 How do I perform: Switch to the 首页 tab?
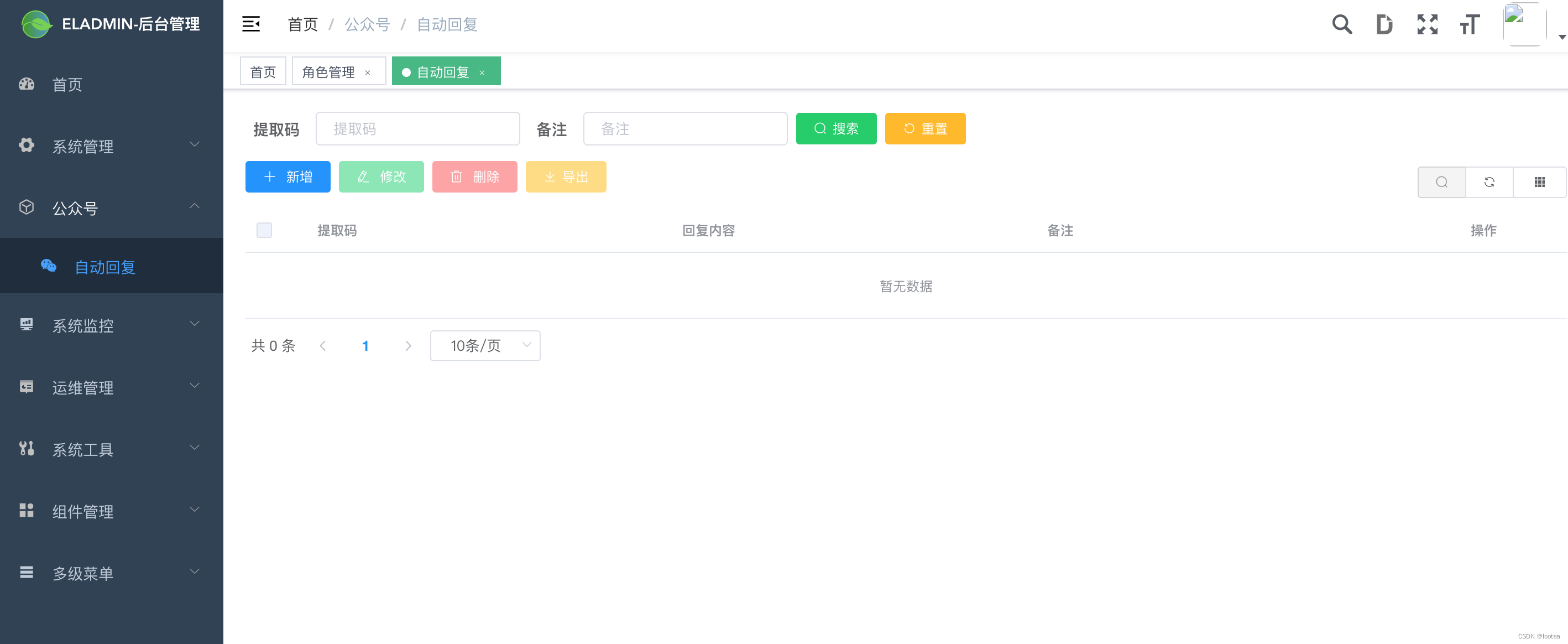263,72
